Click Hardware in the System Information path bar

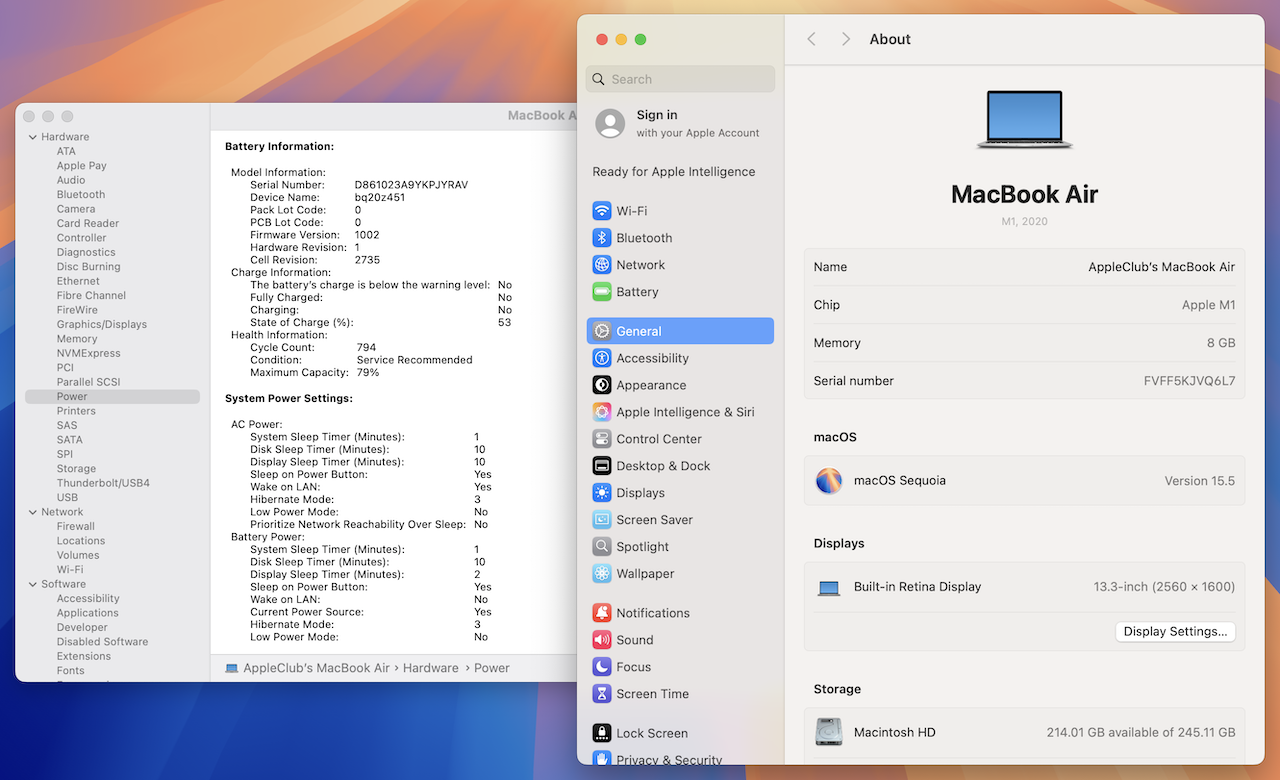[431, 668]
